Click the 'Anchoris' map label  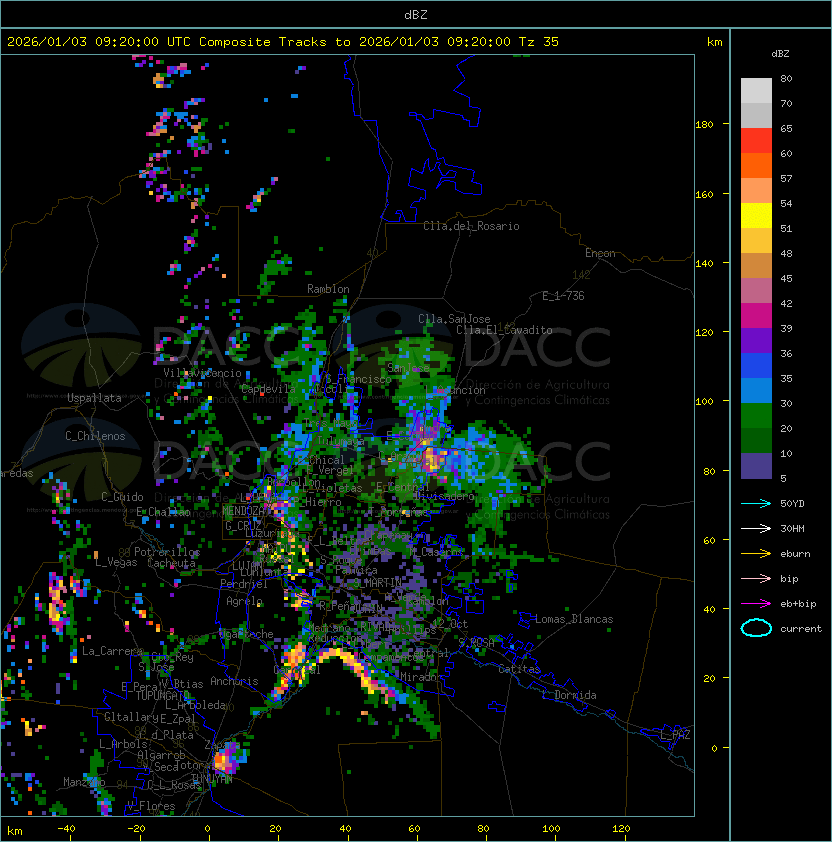234,681
